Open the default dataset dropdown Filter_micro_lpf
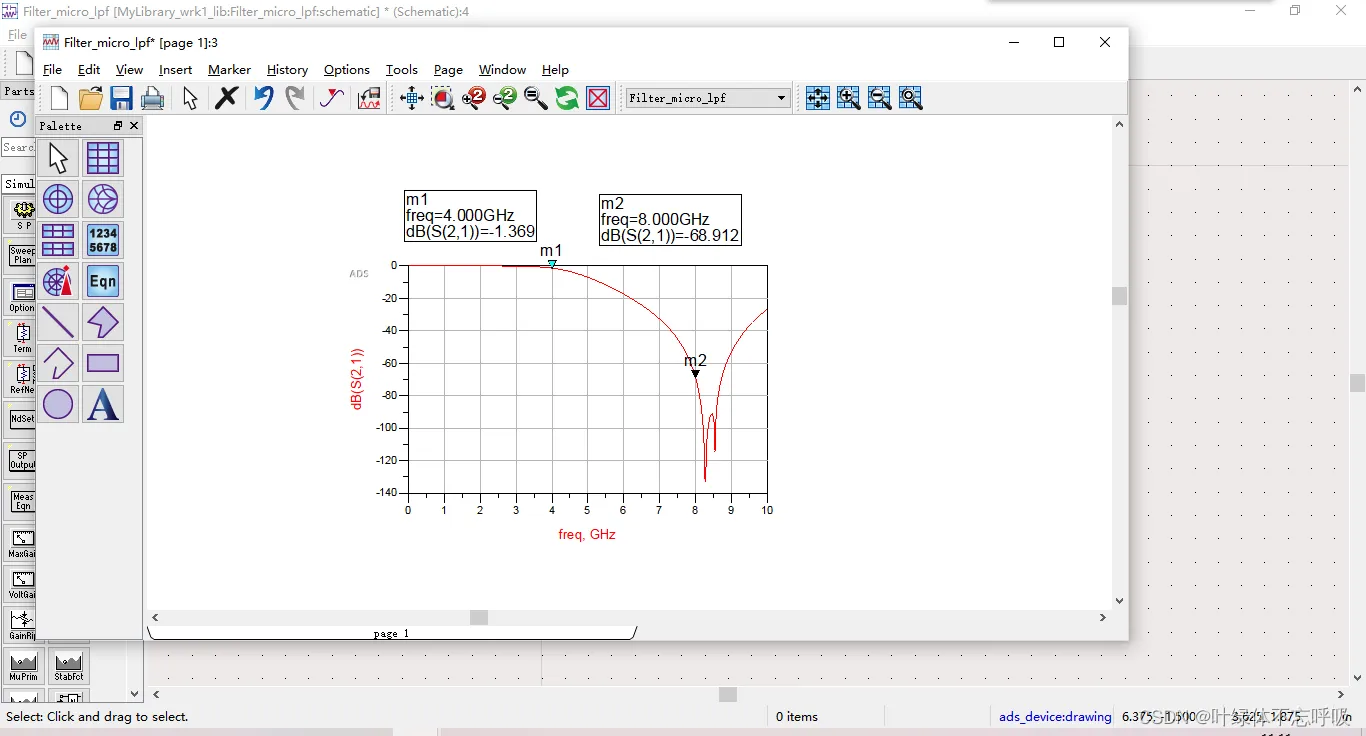 click(708, 98)
